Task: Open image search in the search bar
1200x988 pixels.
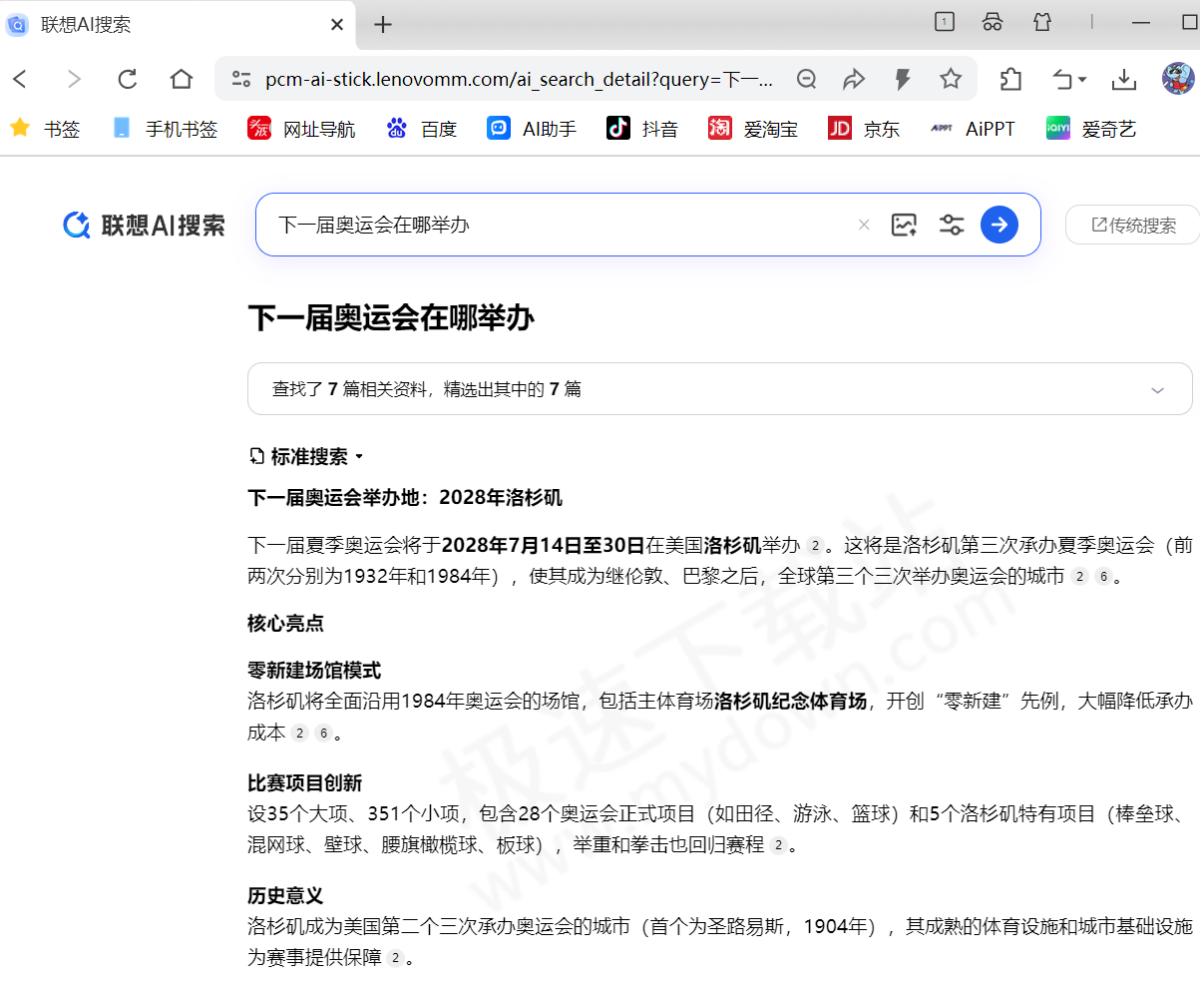Action: coord(904,224)
